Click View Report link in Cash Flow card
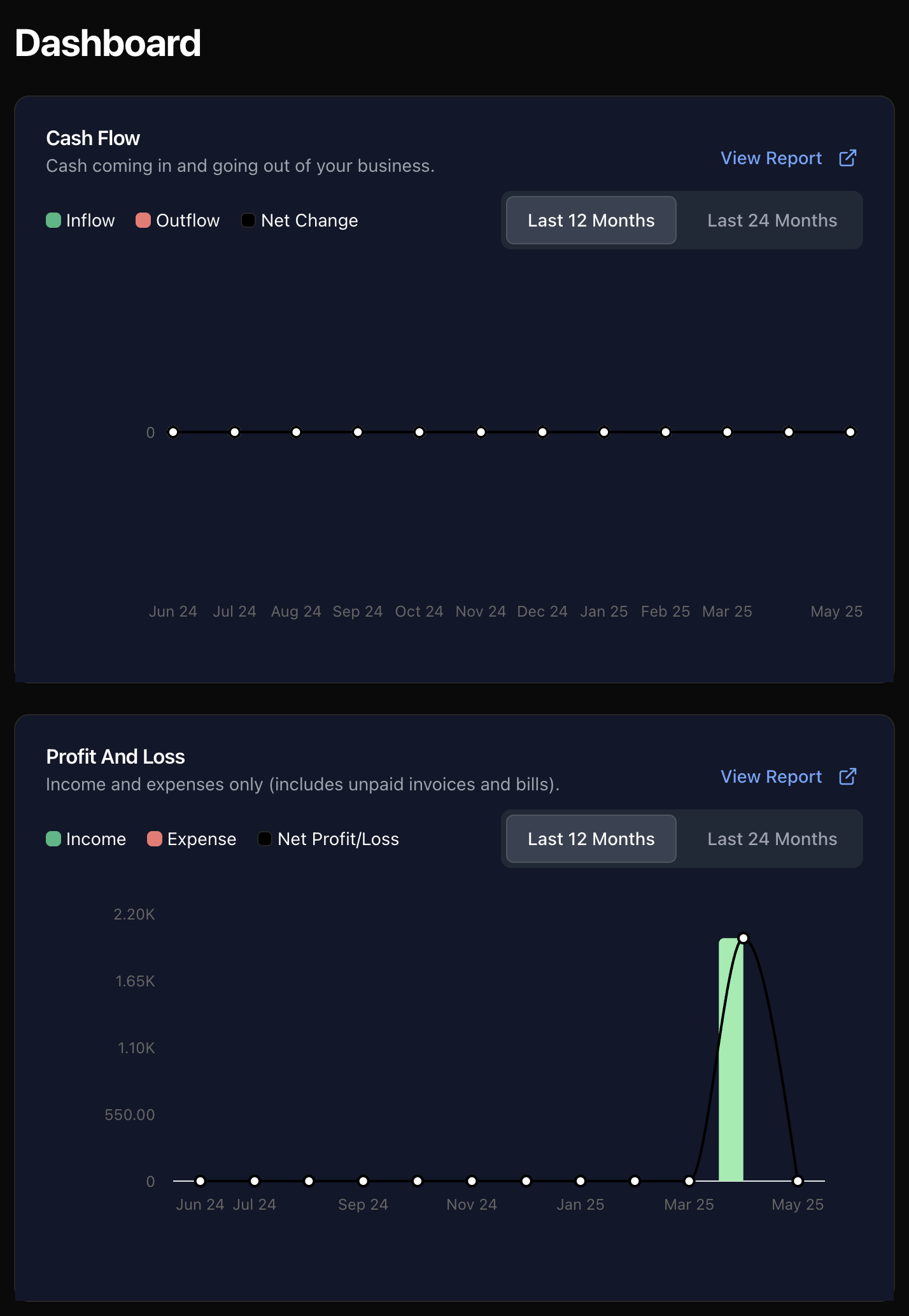The height and width of the screenshot is (1316, 909). (x=771, y=158)
